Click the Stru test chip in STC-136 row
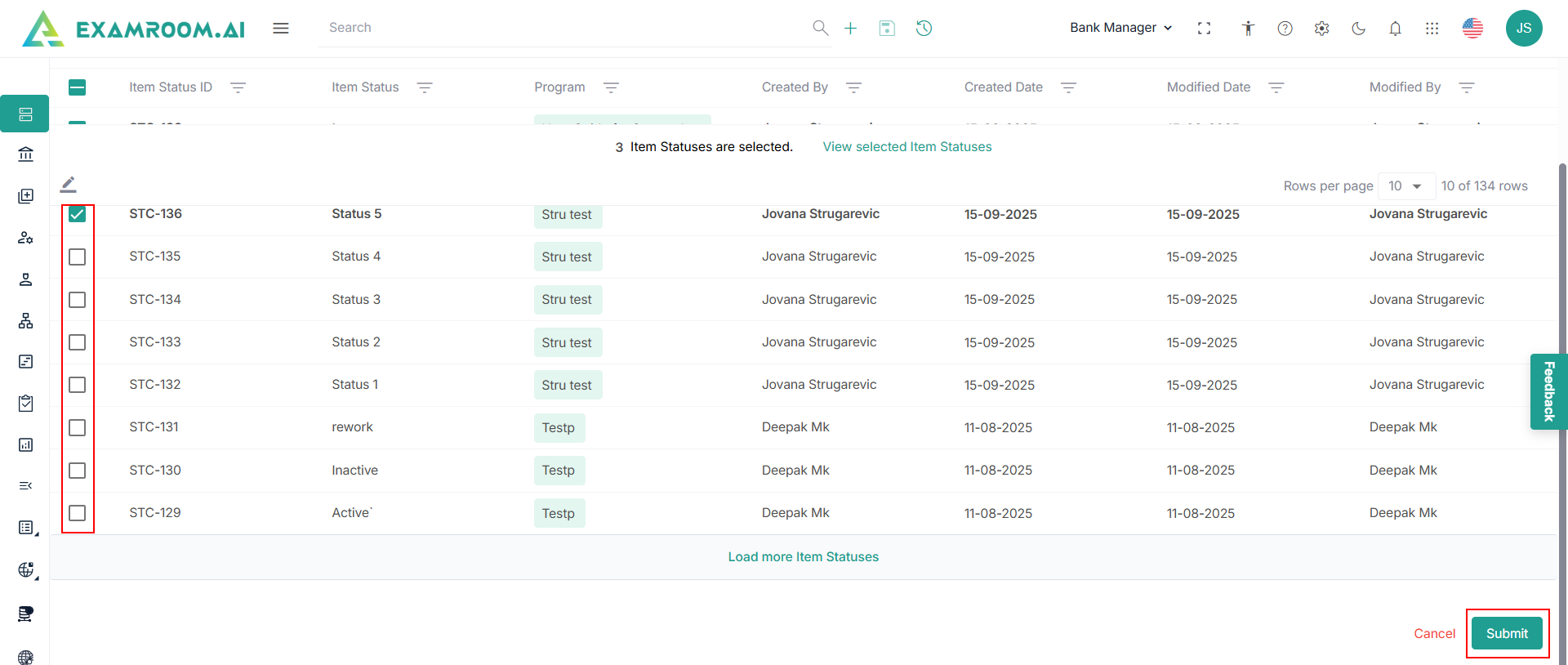The width and height of the screenshot is (1568, 665). (568, 214)
